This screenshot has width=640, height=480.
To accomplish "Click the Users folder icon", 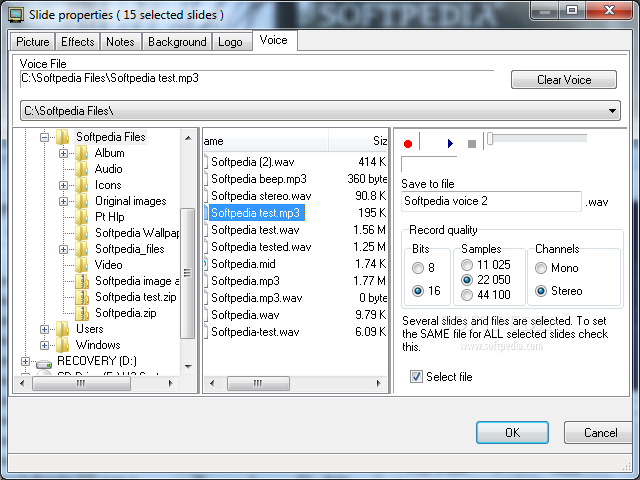I will click(62, 329).
